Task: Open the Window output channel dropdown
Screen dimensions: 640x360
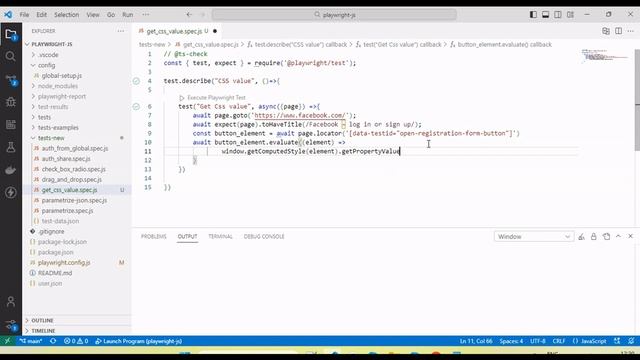Action: [x=534, y=237]
